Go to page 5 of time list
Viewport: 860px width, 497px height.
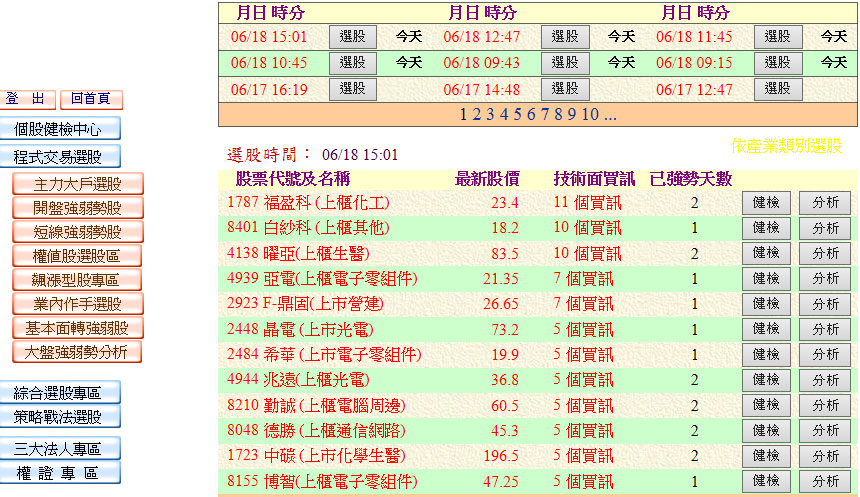coord(517,114)
